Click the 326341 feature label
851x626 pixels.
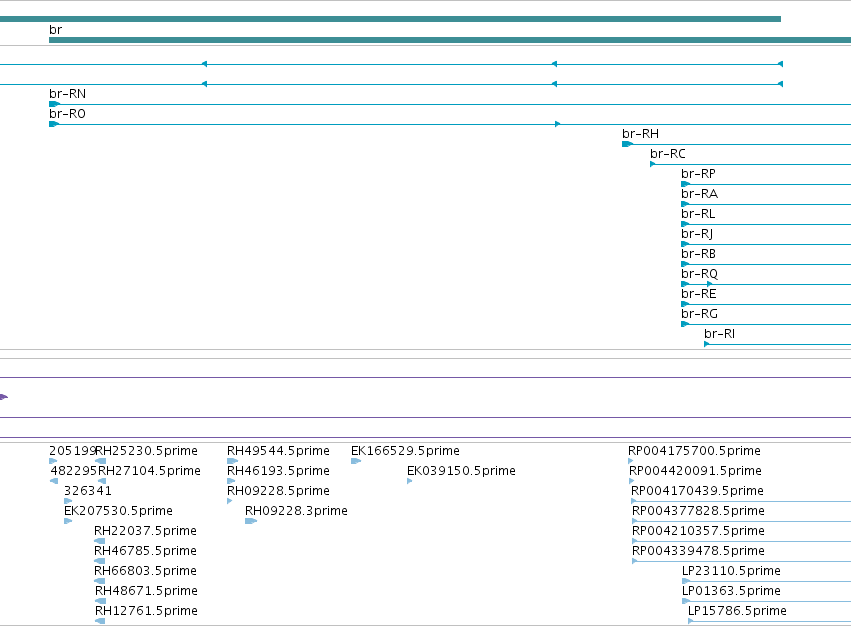(88, 491)
